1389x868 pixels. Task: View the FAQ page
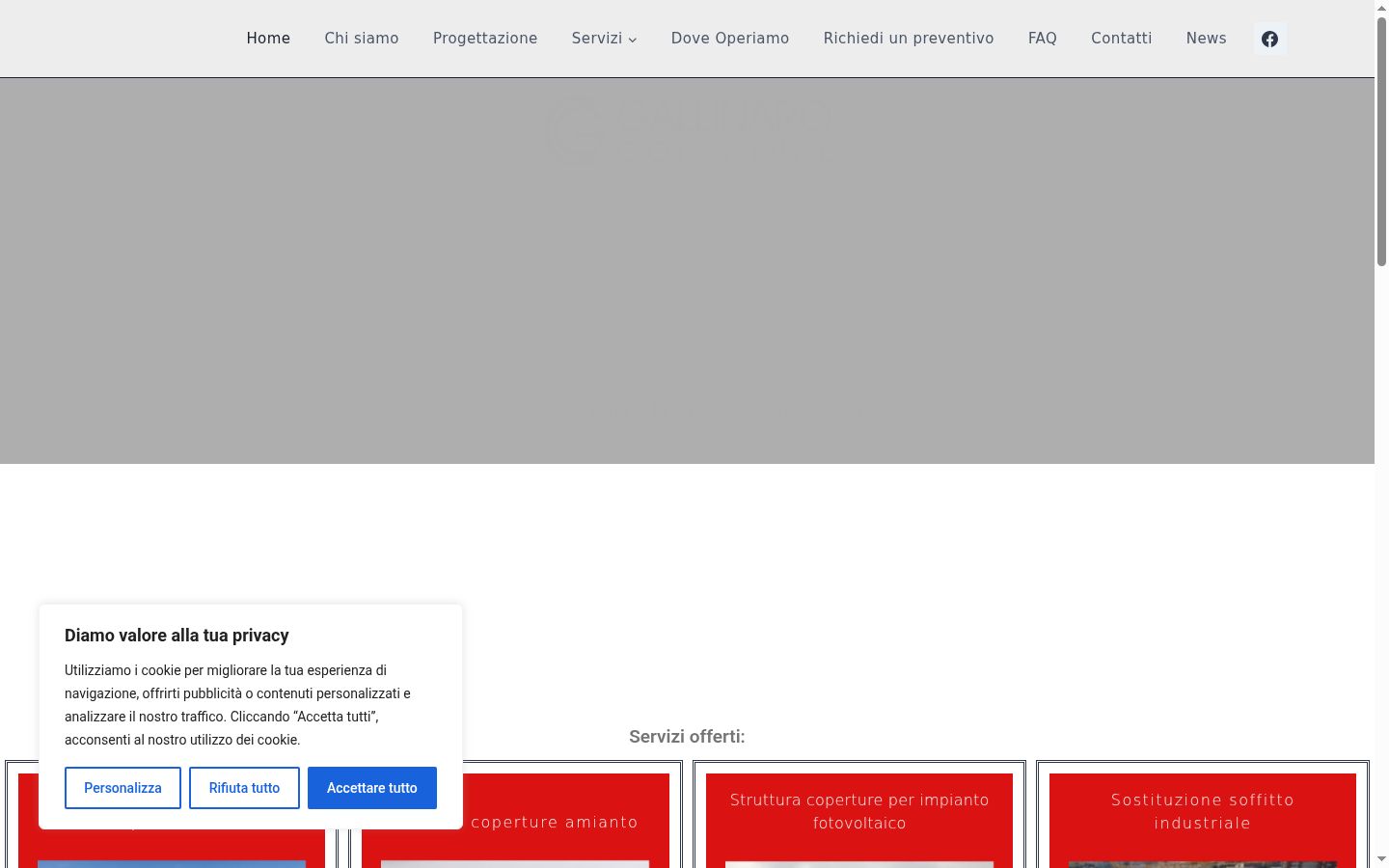[1043, 39]
